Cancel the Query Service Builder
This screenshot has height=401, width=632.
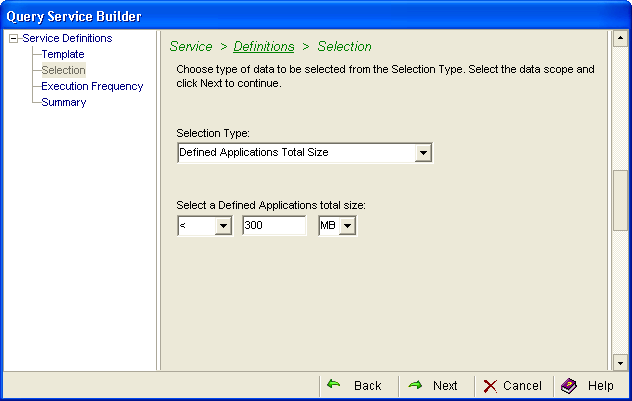pyautogui.click(x=514, y=386)
